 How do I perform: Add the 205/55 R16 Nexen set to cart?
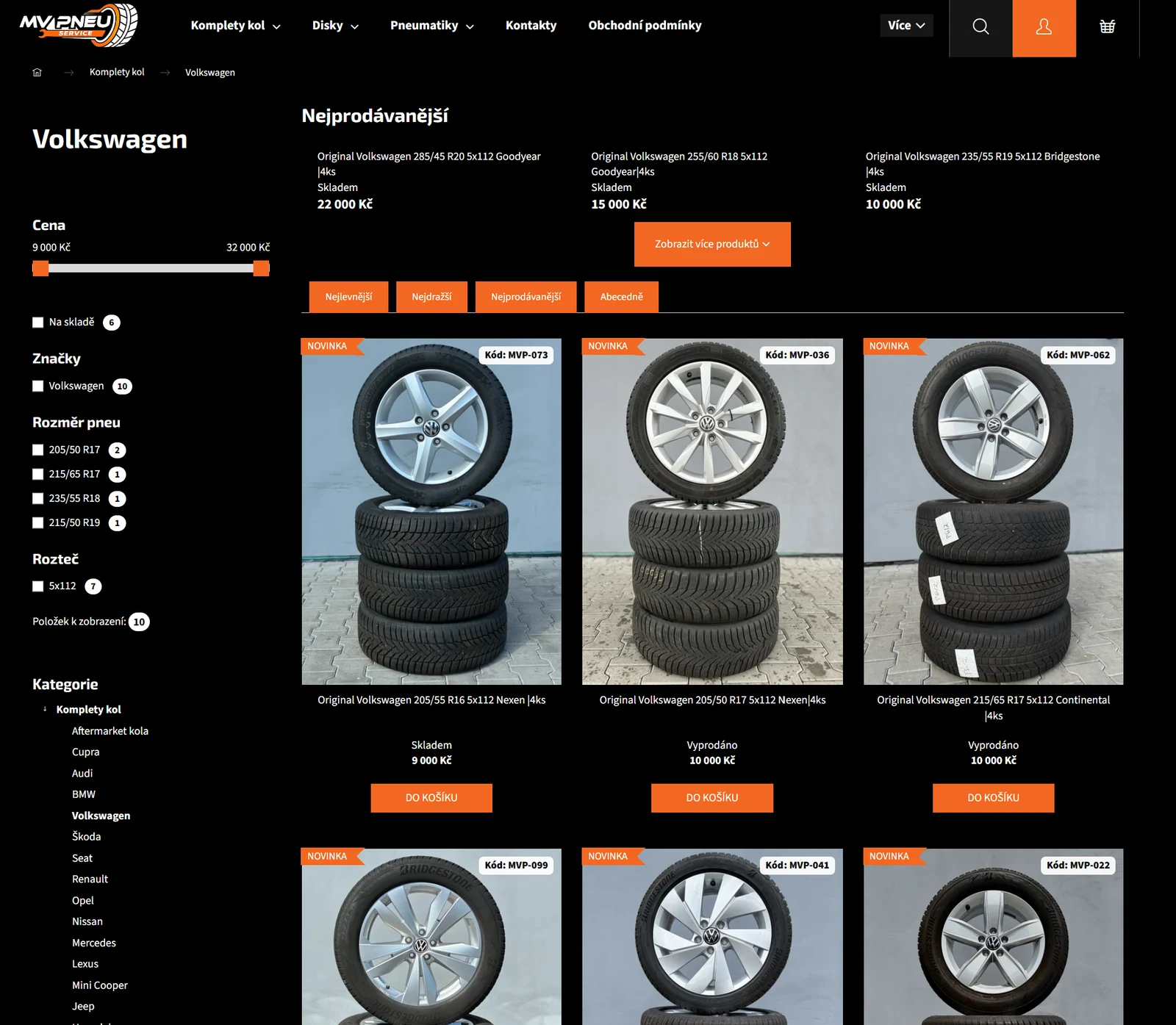[x=431, y=798]
